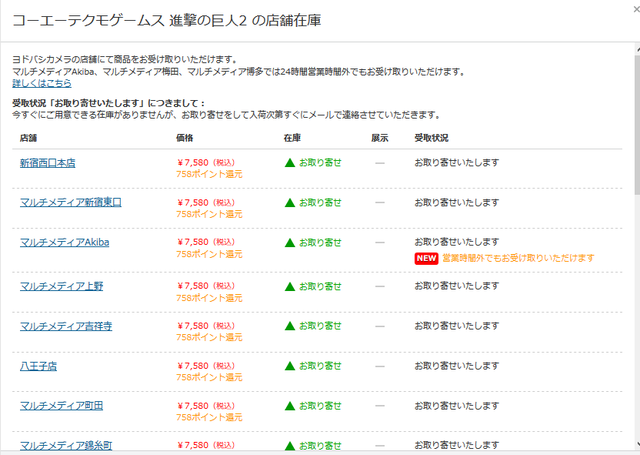Click お取り寄せいたします status for 八王子店
Screen dimensions: 640x455
pyautogui.click(x=457, y=366)
